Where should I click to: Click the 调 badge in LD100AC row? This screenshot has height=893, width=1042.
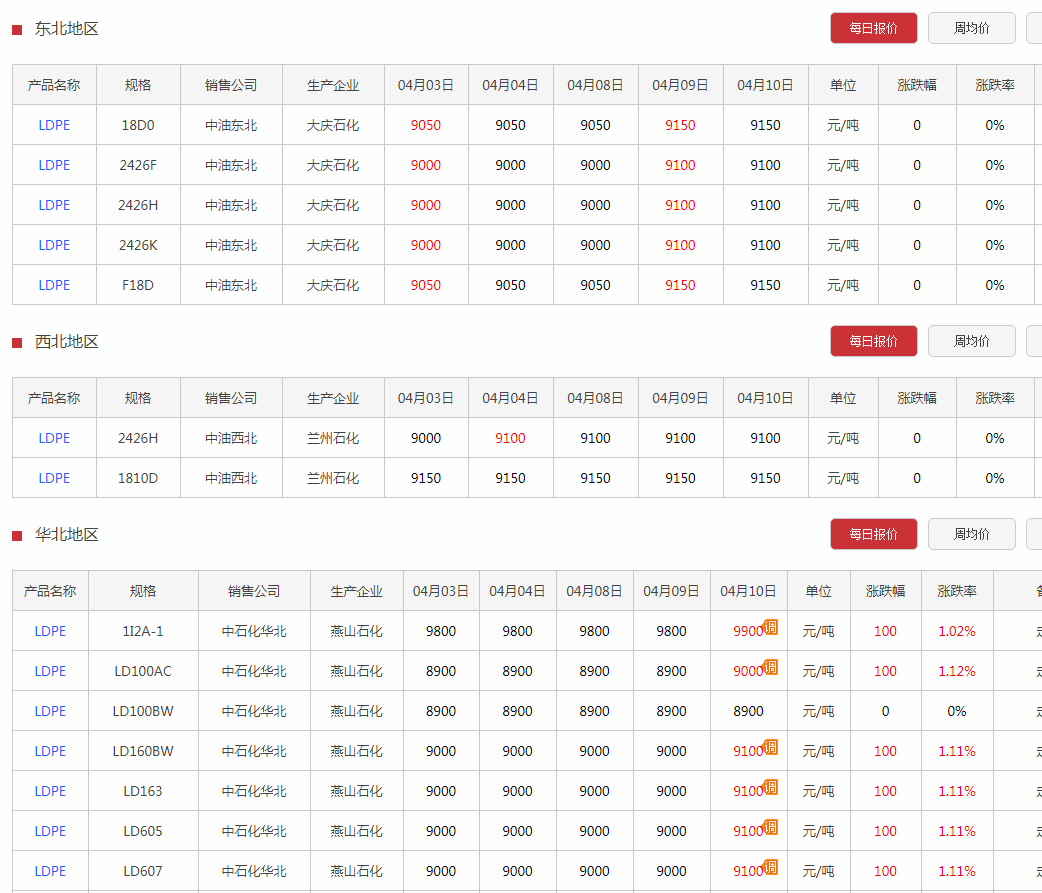(770, 667)
